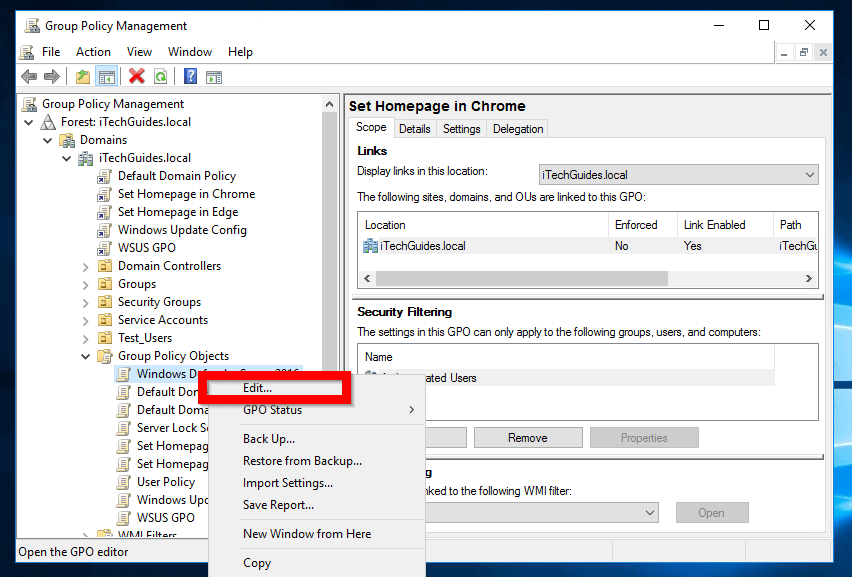Select the User Policy GPO in tree
This screenshot has width=852, height=577.
[x=165, y=482]
